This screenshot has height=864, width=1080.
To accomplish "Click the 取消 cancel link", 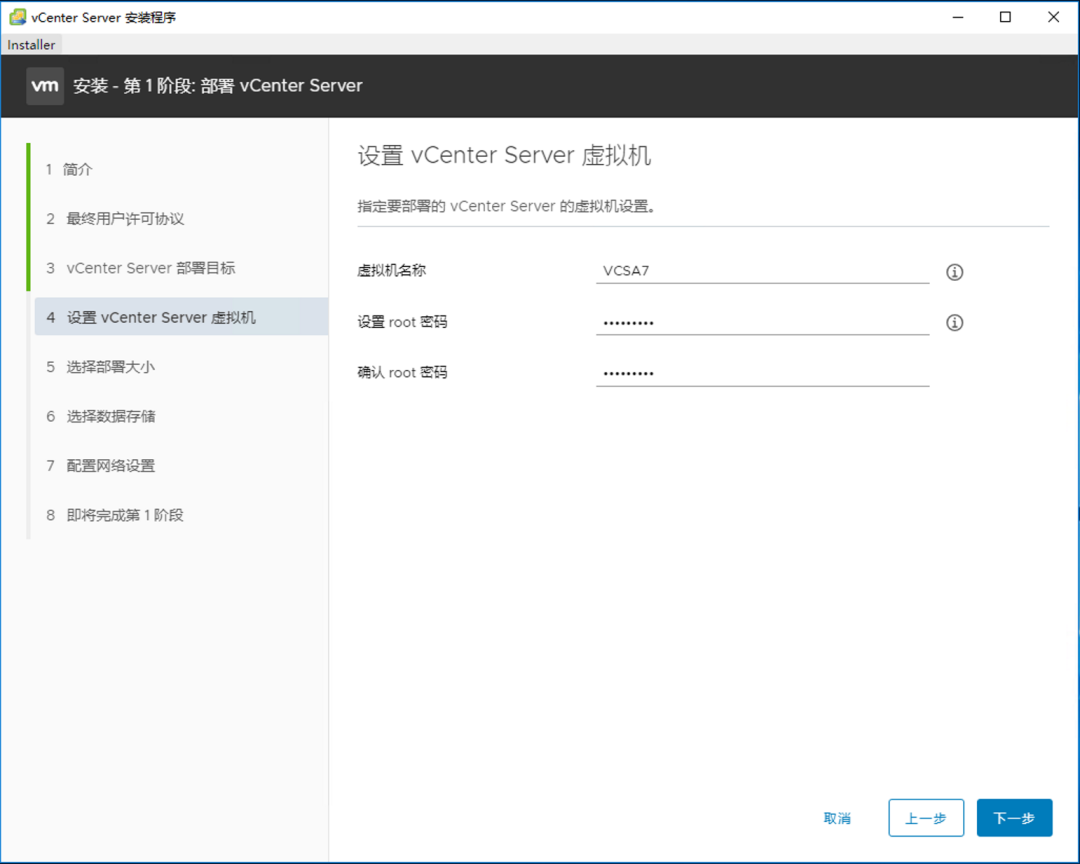I will point(837,818).
